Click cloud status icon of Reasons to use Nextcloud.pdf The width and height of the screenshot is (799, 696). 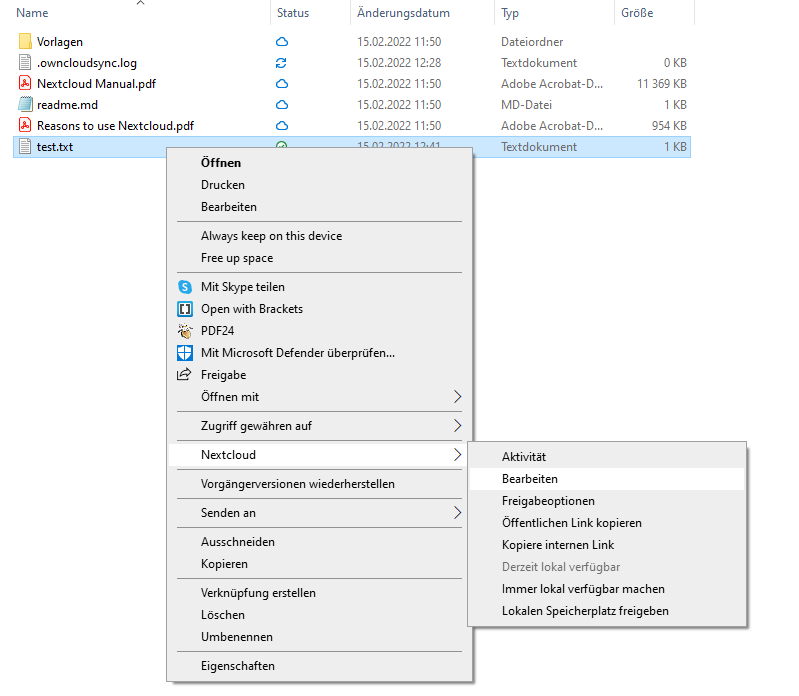[x=282, y=125]
